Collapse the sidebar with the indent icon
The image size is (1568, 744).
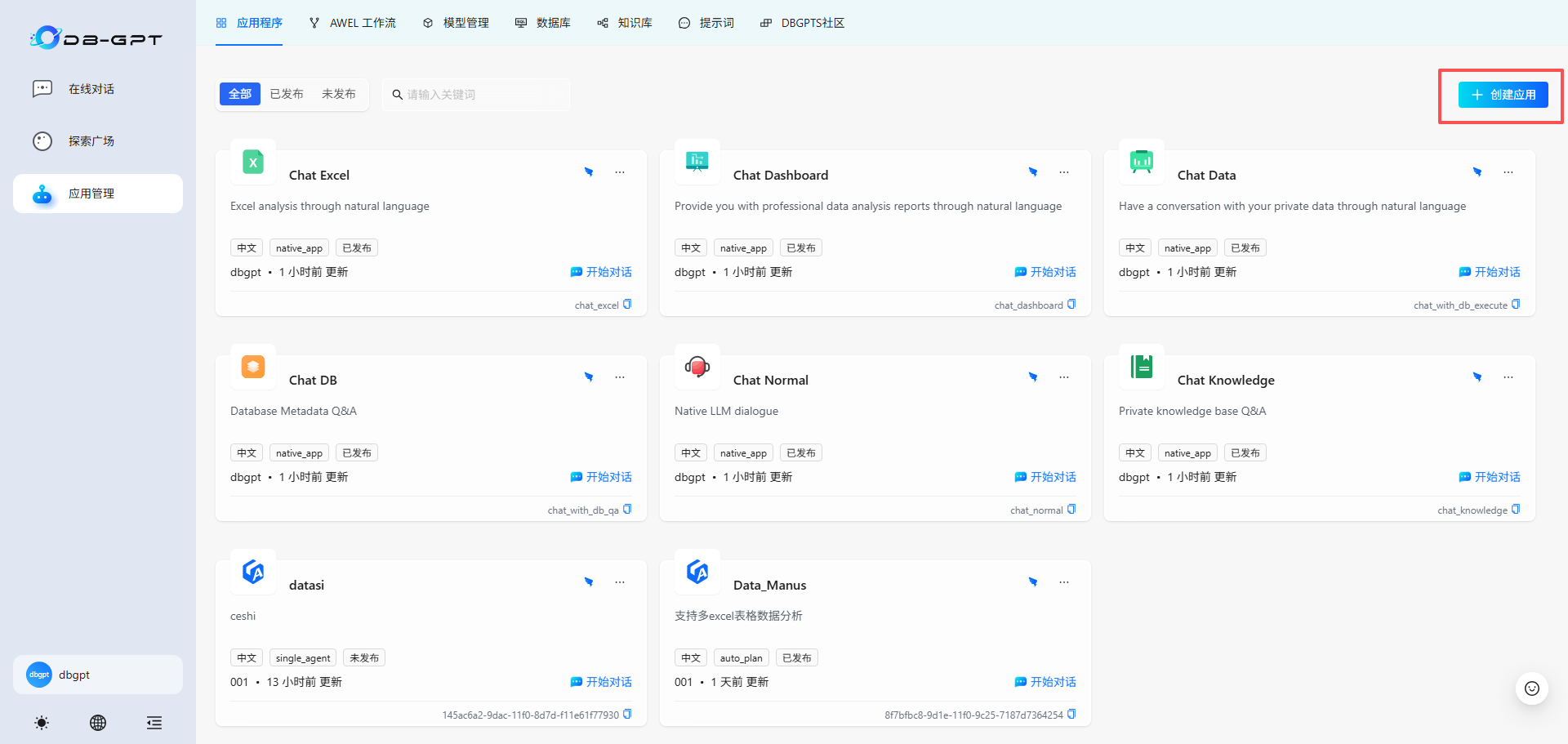click(154, 723)
